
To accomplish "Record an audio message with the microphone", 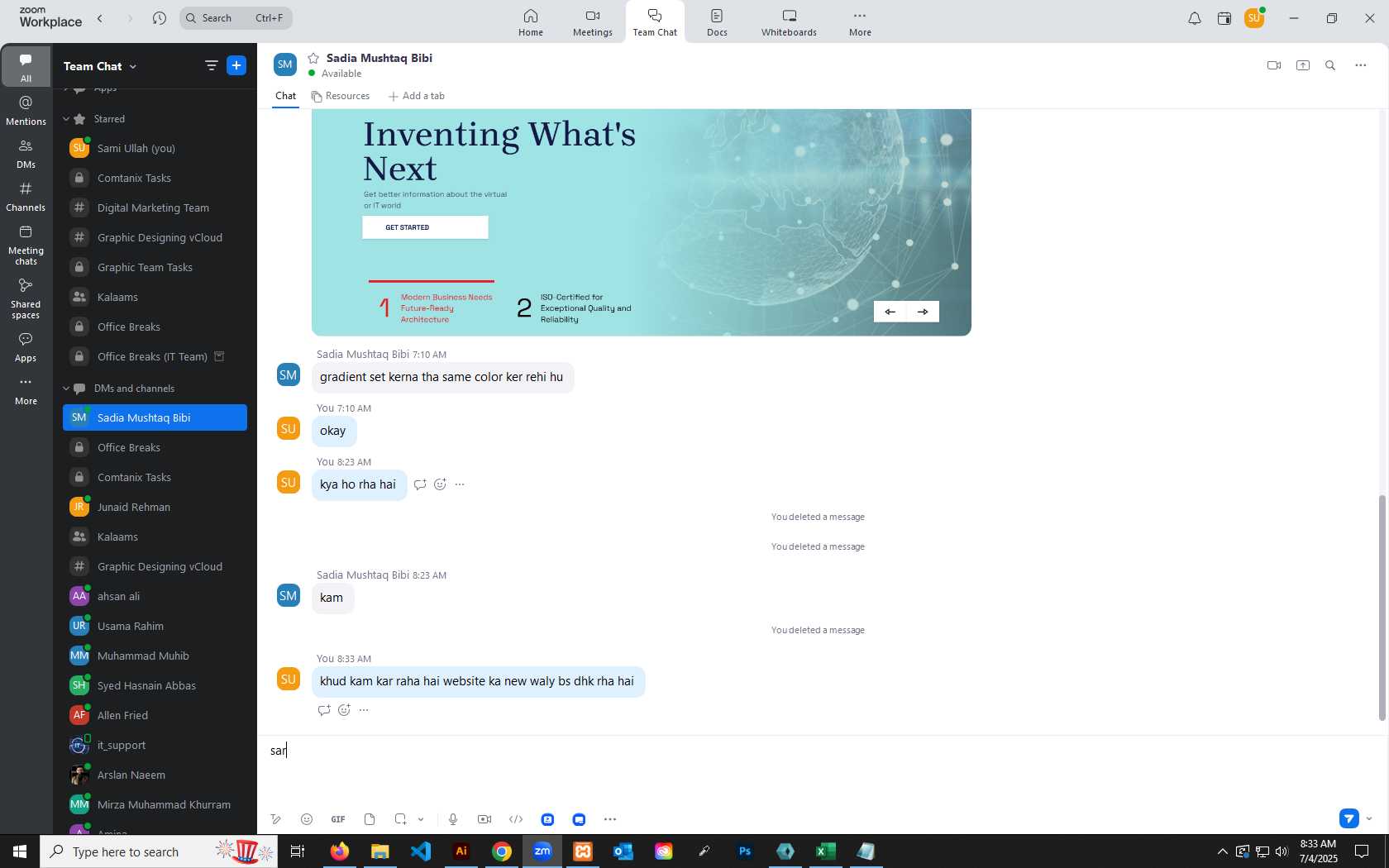I will [x=453, y=819].
